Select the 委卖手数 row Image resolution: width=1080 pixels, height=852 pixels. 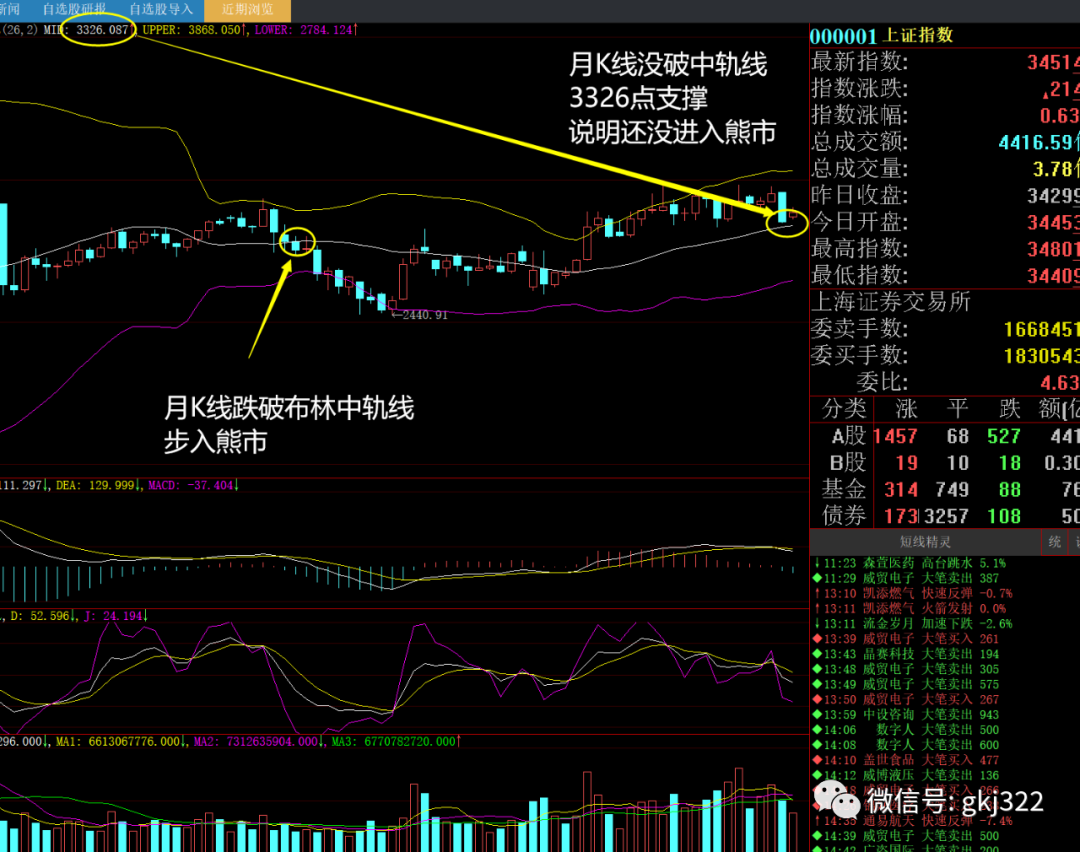[x=945, y=329]
